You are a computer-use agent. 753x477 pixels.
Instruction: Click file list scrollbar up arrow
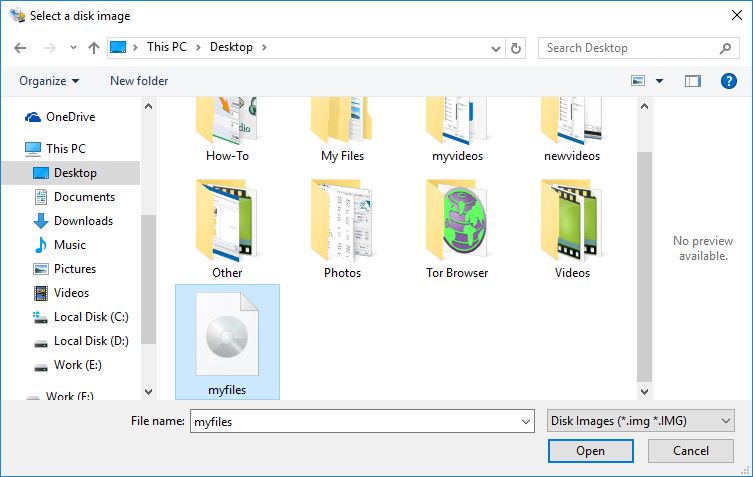coord(644,106)
